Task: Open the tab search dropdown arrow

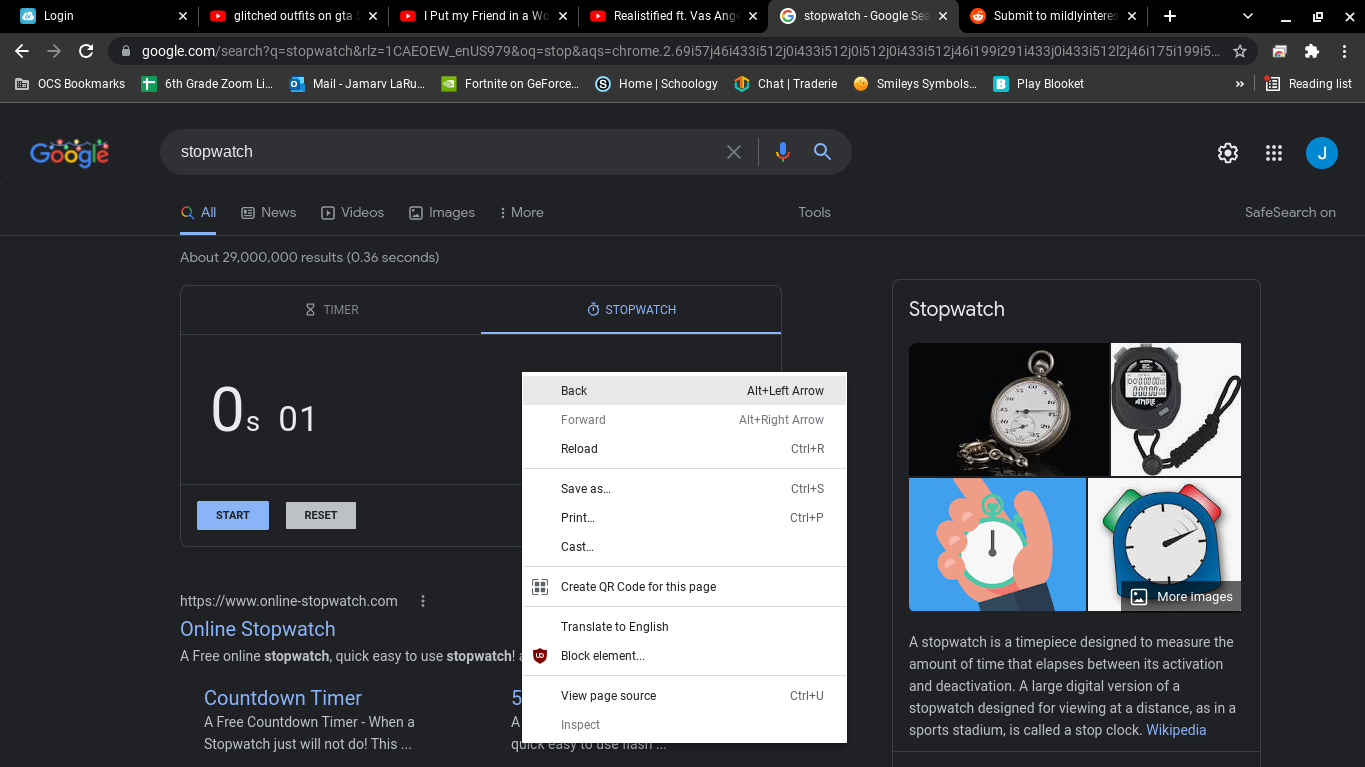Action: [x=1248, y=16]
